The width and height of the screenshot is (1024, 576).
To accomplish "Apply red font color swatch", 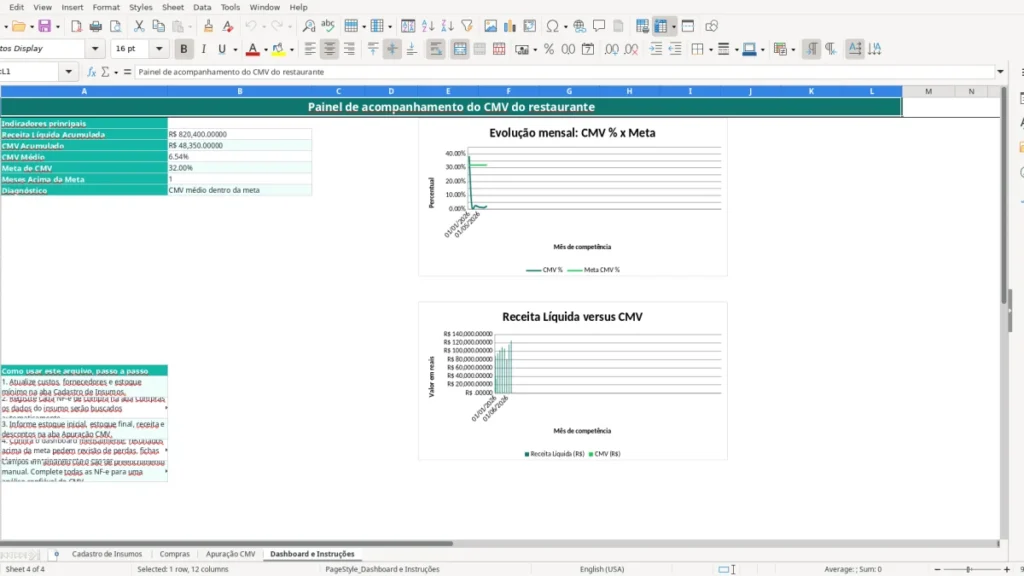I will [x=252, y=50].
